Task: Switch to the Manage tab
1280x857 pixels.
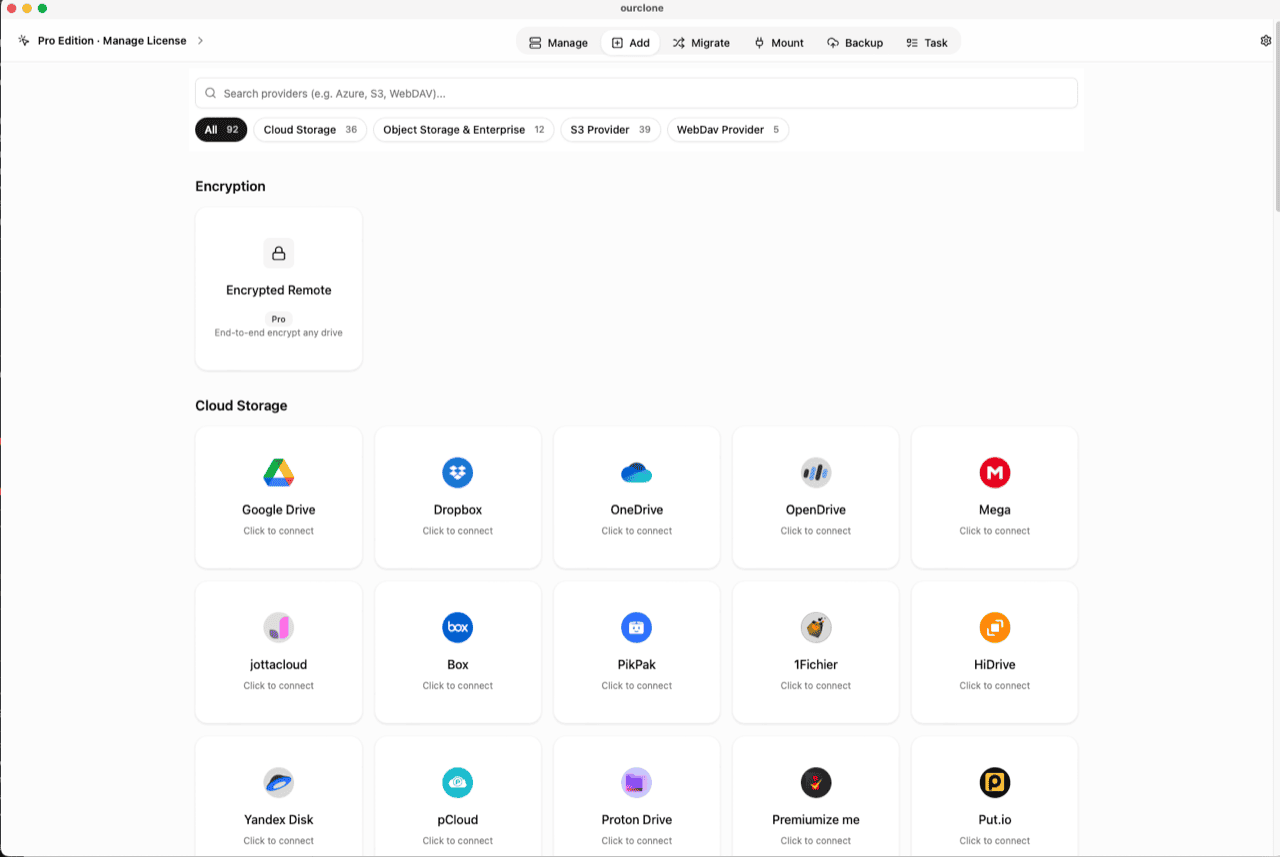Action: point(558,43)
